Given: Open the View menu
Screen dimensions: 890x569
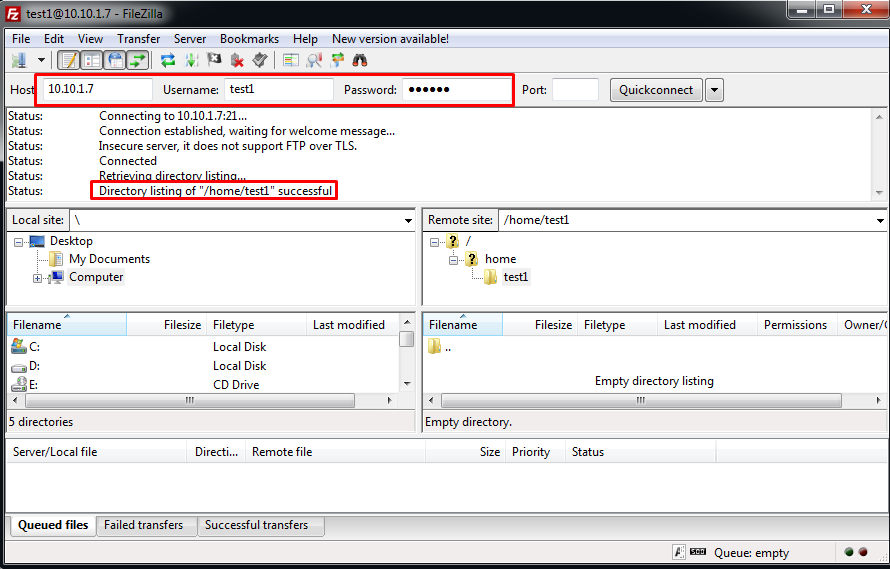Looking at the screenshot, I should tap(90, 39).
